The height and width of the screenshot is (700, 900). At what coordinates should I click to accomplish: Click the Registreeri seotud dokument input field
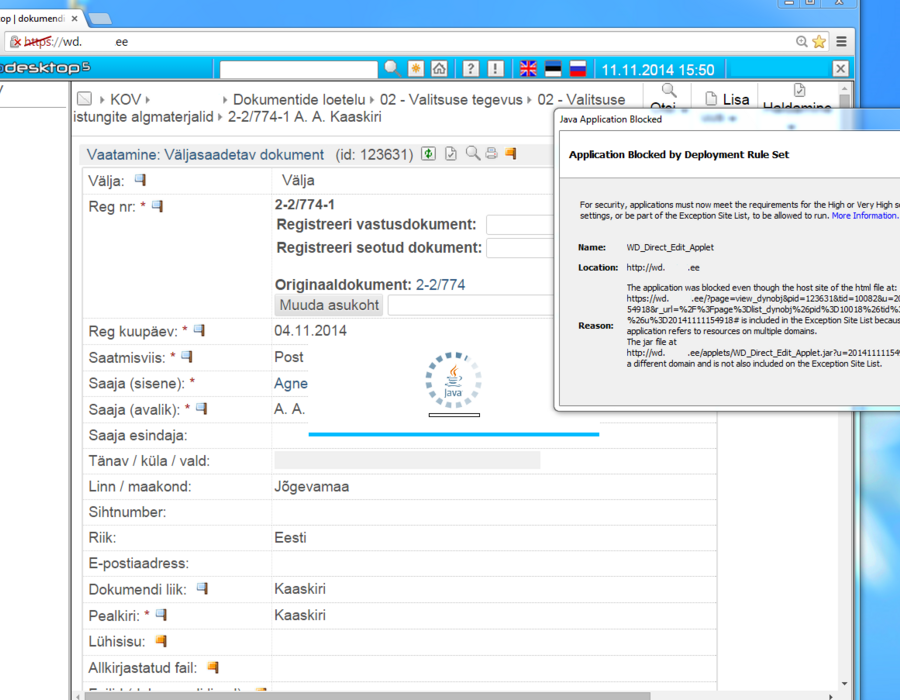tap(520, 248)
